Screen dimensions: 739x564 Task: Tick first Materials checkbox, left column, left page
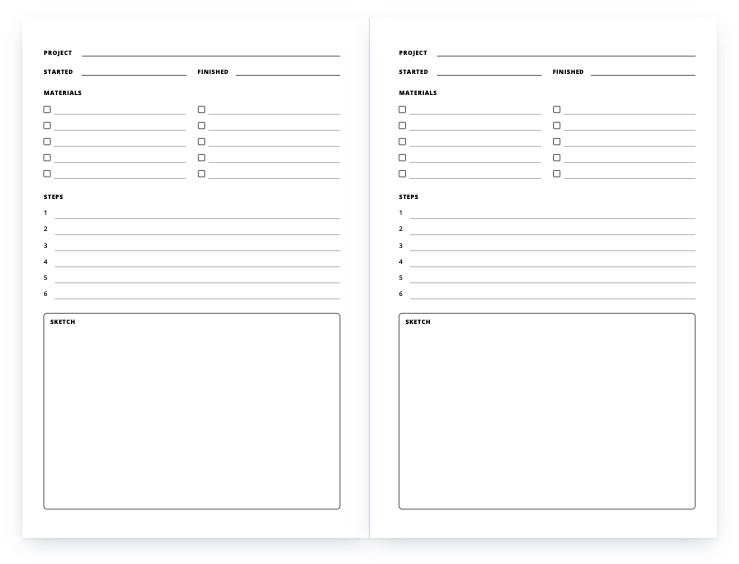click(47, 109)
